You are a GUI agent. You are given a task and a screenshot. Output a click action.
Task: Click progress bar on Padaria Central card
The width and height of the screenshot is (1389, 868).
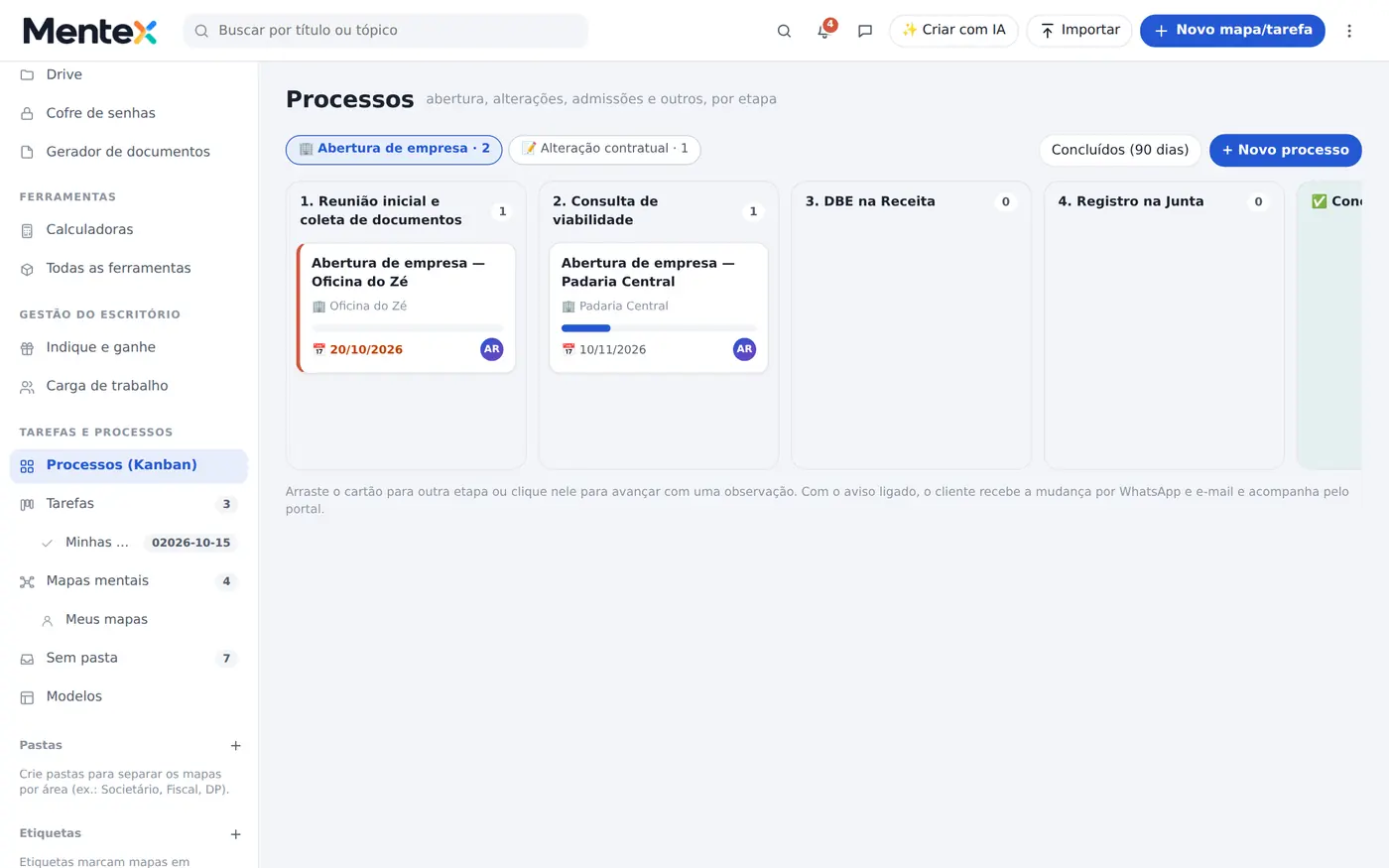point(659,328)
